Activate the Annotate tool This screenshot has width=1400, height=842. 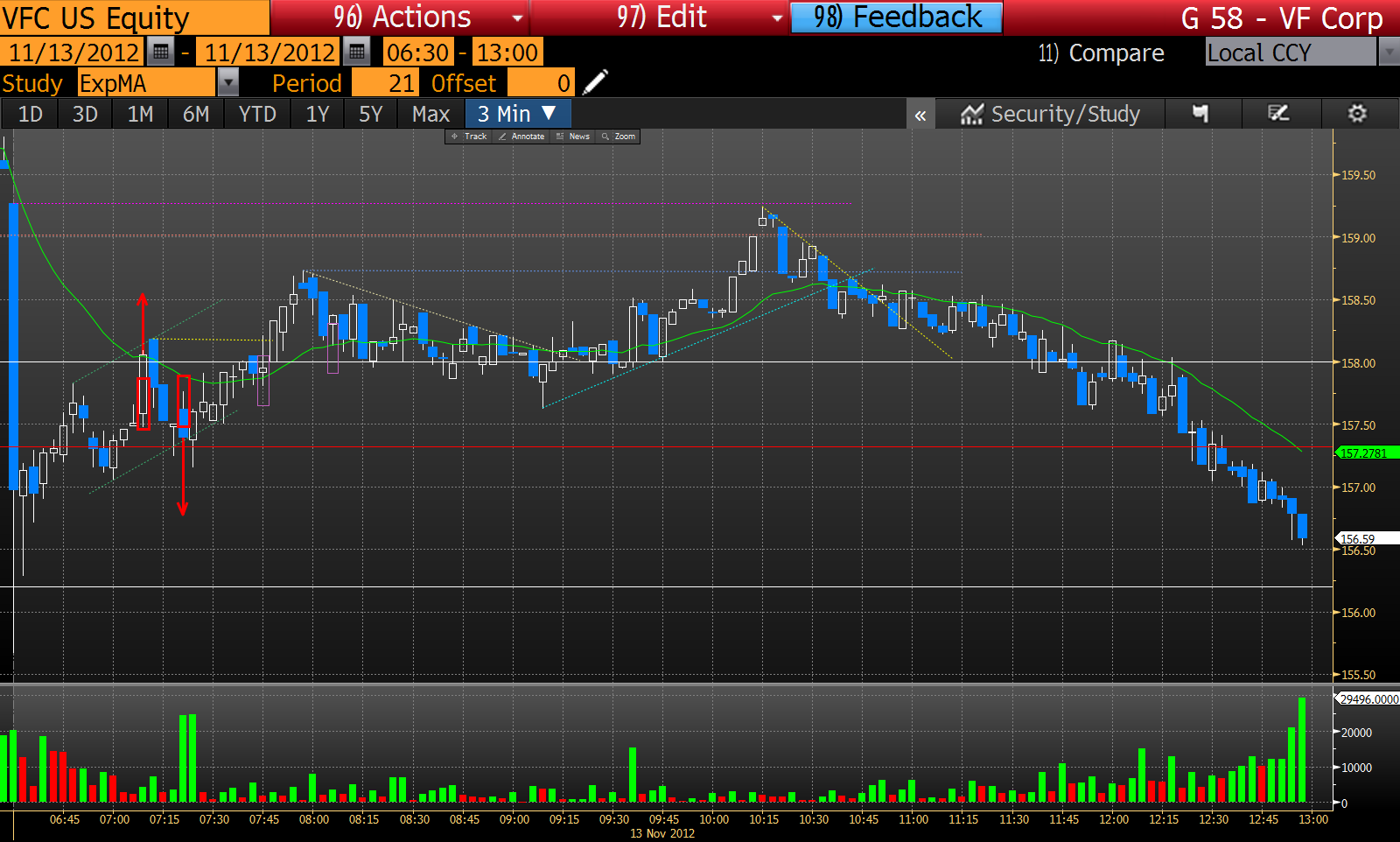click(x=521, y=137)
